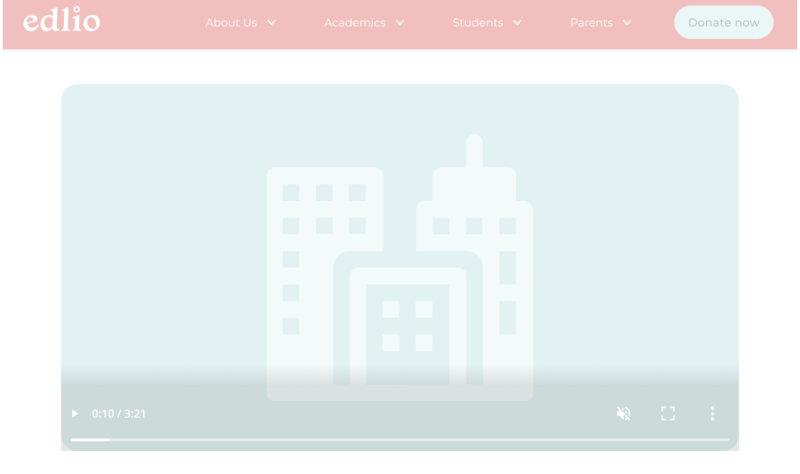Seek on the video progress bar

click(x=400, y=439)
